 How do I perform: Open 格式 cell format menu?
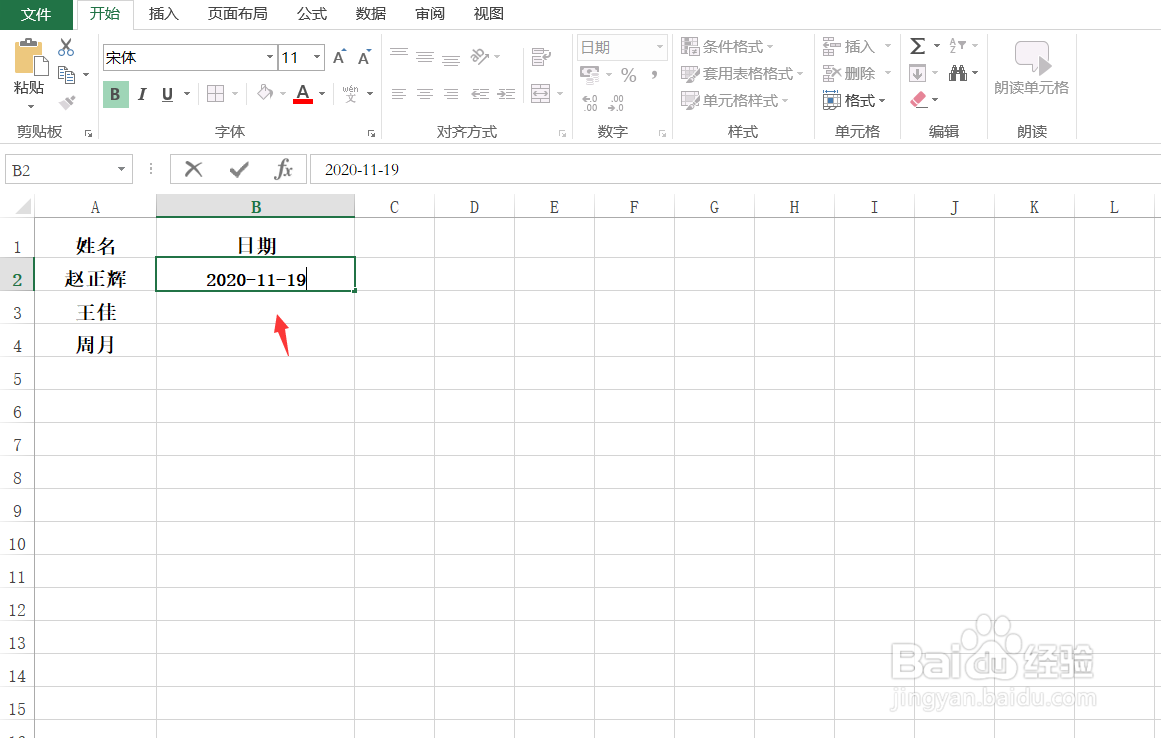coord(854,100)
